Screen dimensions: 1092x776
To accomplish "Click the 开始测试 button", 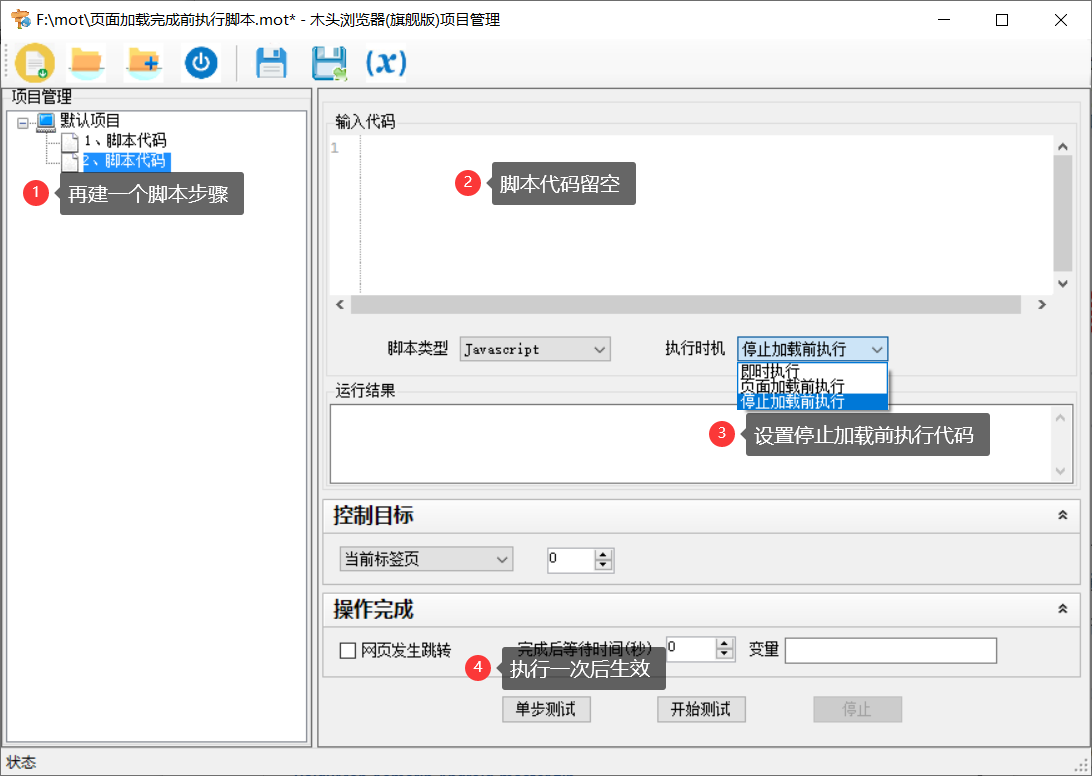I will pos(701,709).
